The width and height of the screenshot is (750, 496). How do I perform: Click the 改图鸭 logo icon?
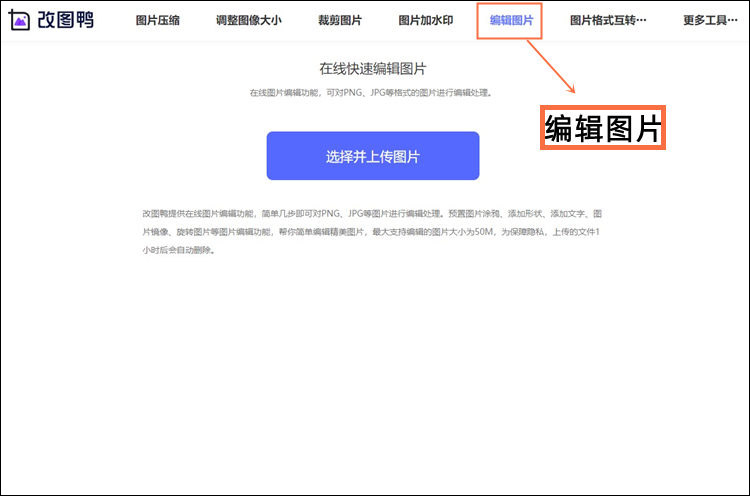[19, 20]
